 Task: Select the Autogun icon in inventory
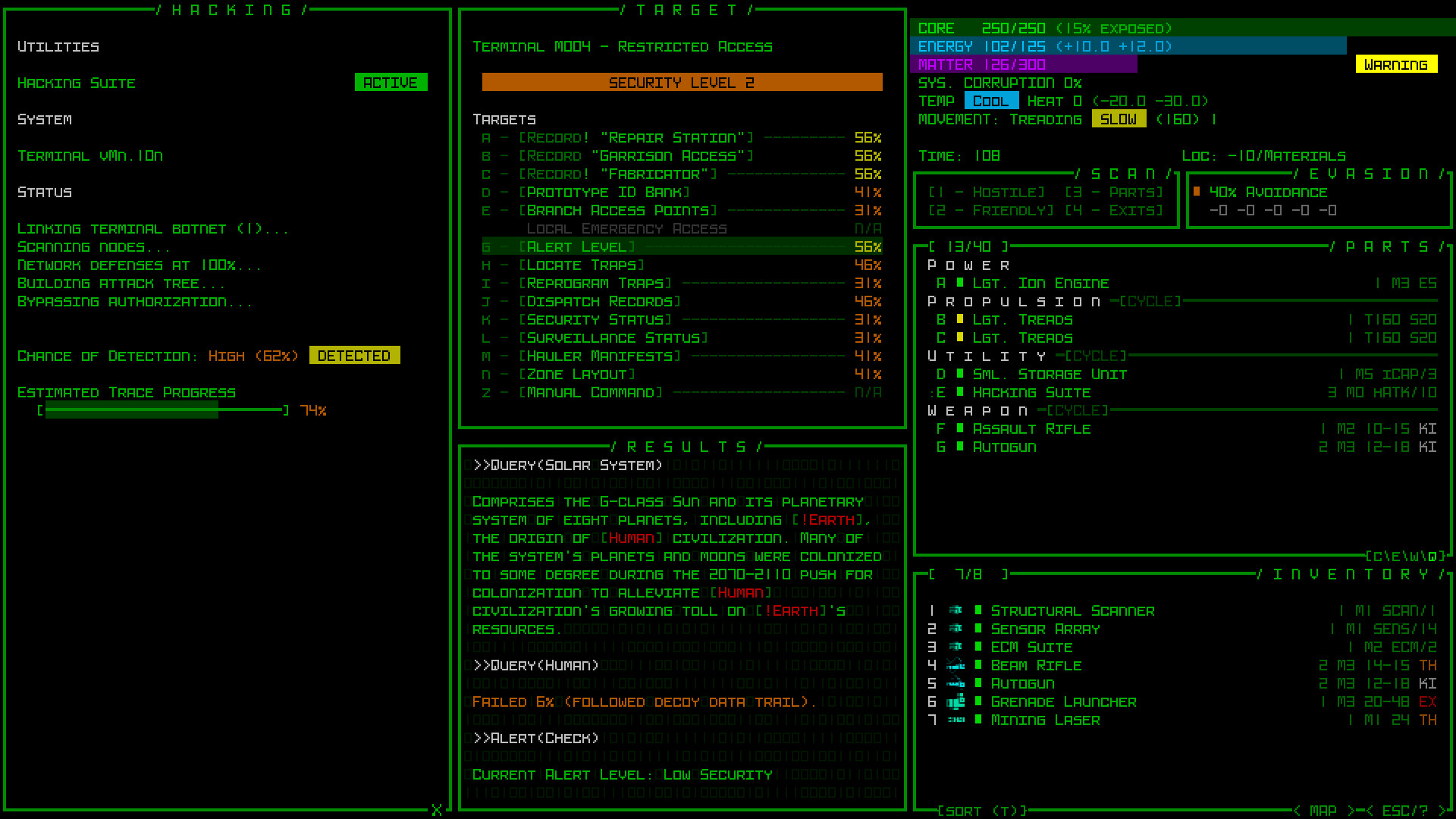(x=956, y=683)
